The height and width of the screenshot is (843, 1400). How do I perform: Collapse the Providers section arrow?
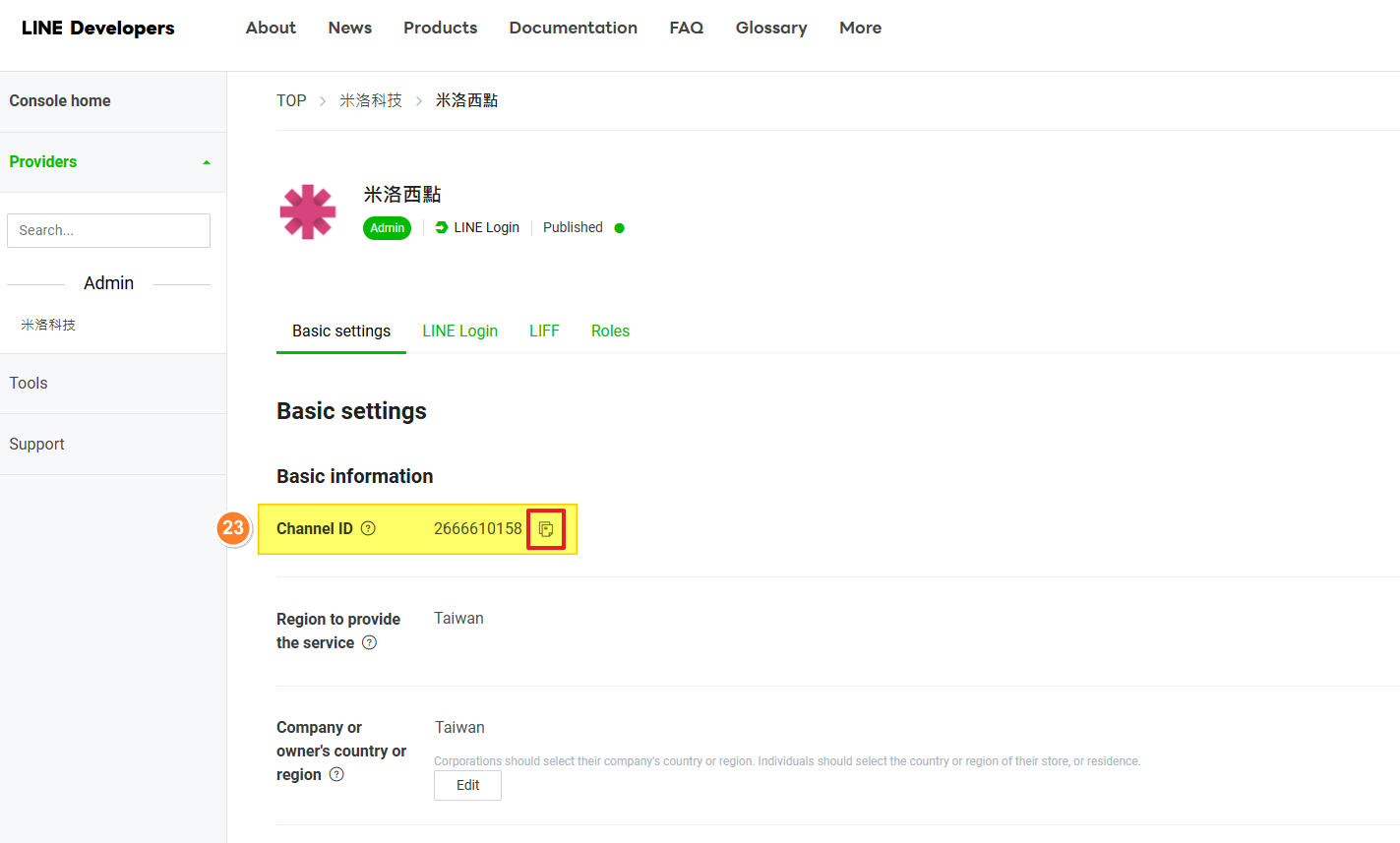[207, 162]
